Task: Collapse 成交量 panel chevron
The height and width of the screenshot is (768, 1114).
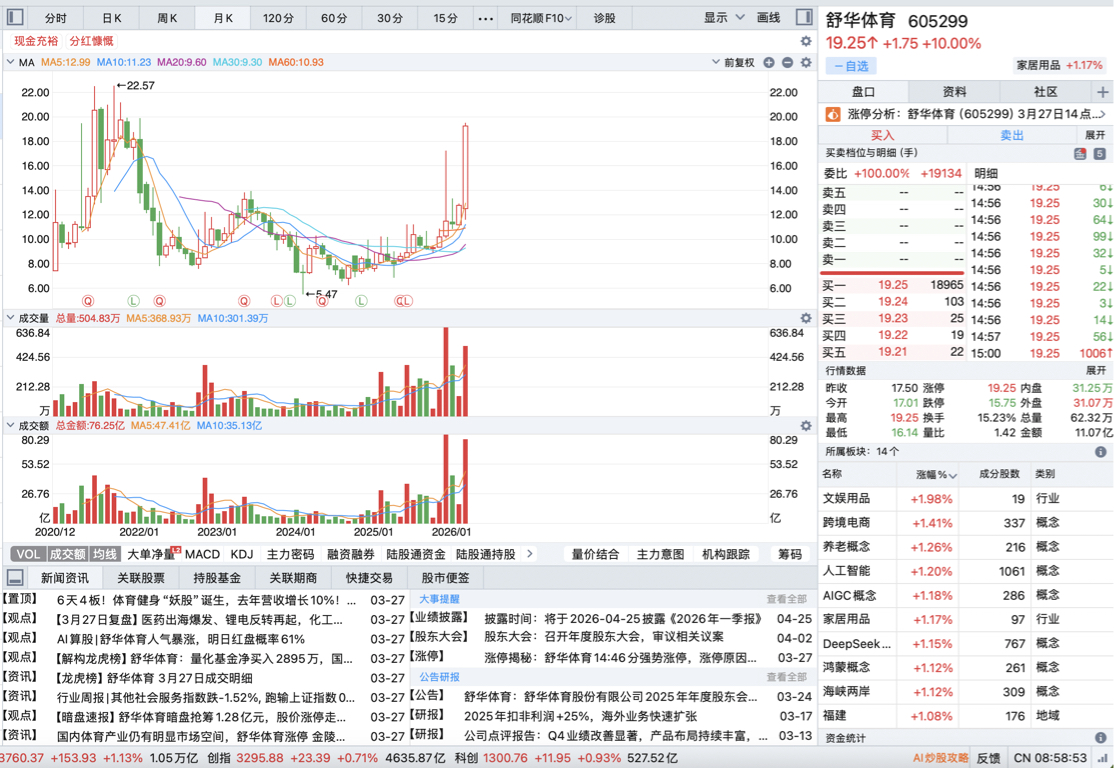Action: click(x=11, y=318)
